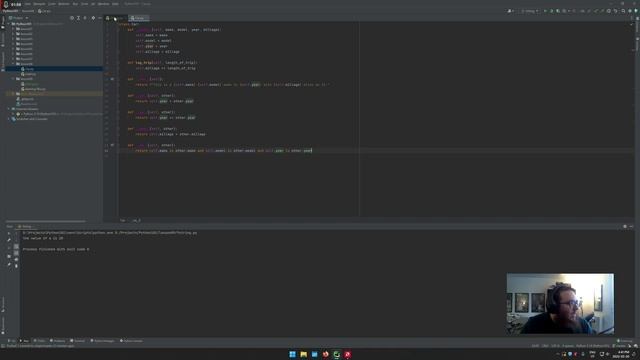Image resolution: width=640 pixels, height=360 pixels.
Task: Click the Python interpreter widget in status bar
Action: [x=593, y=346]
